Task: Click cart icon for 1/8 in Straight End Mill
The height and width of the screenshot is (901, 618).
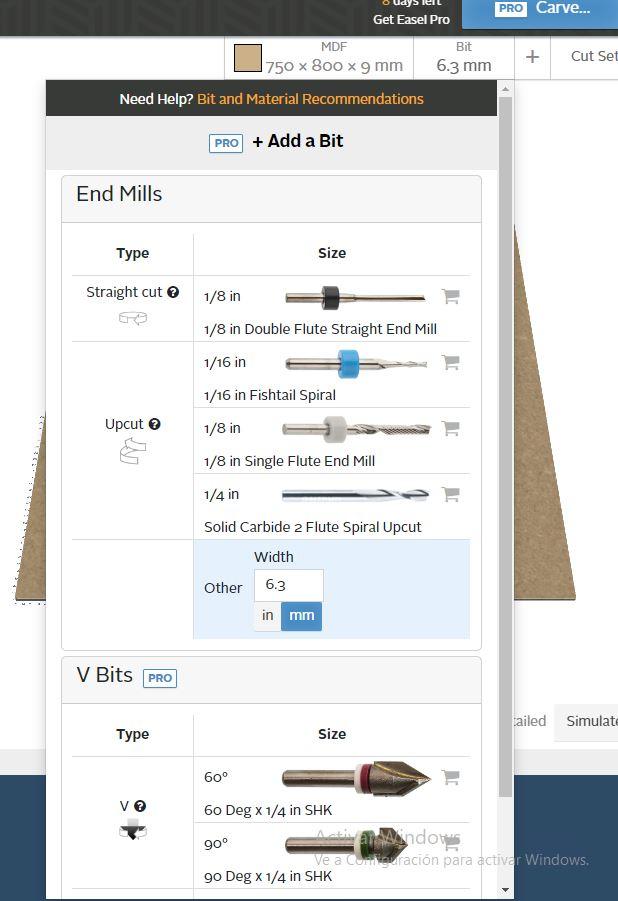Action: pyautogui.click(x=451, y=296)
